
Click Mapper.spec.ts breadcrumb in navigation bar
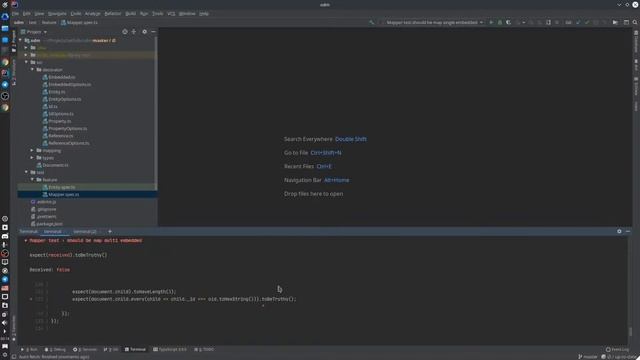[79, 22]
